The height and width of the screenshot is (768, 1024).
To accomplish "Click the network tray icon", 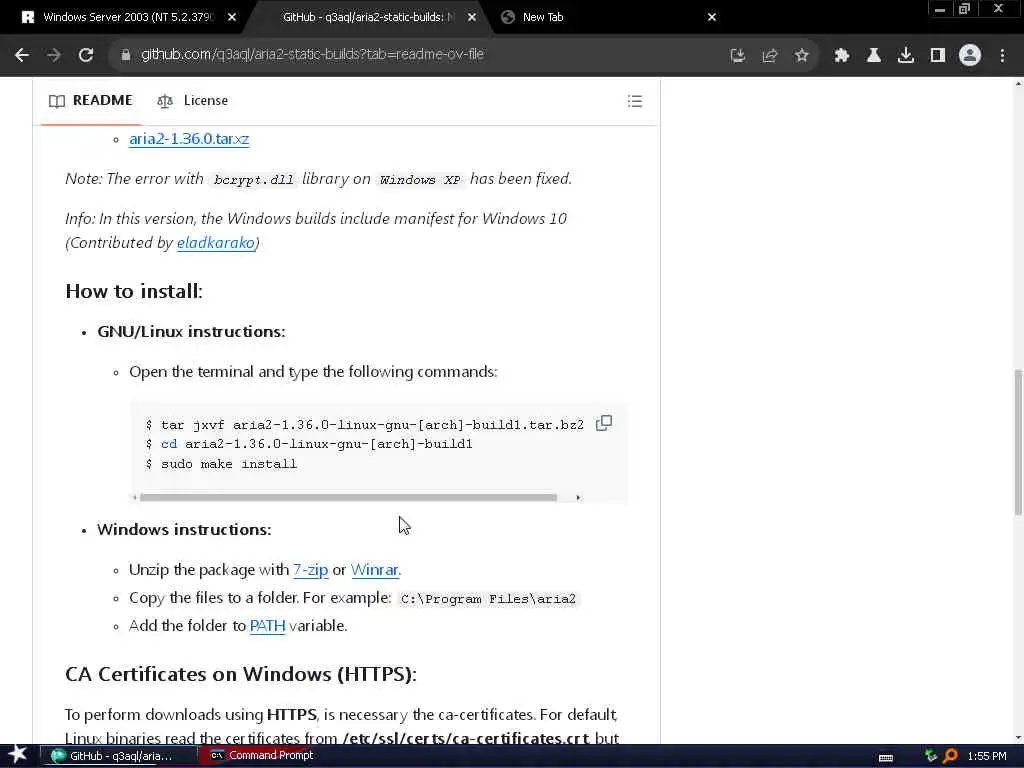I will point(931,756).
